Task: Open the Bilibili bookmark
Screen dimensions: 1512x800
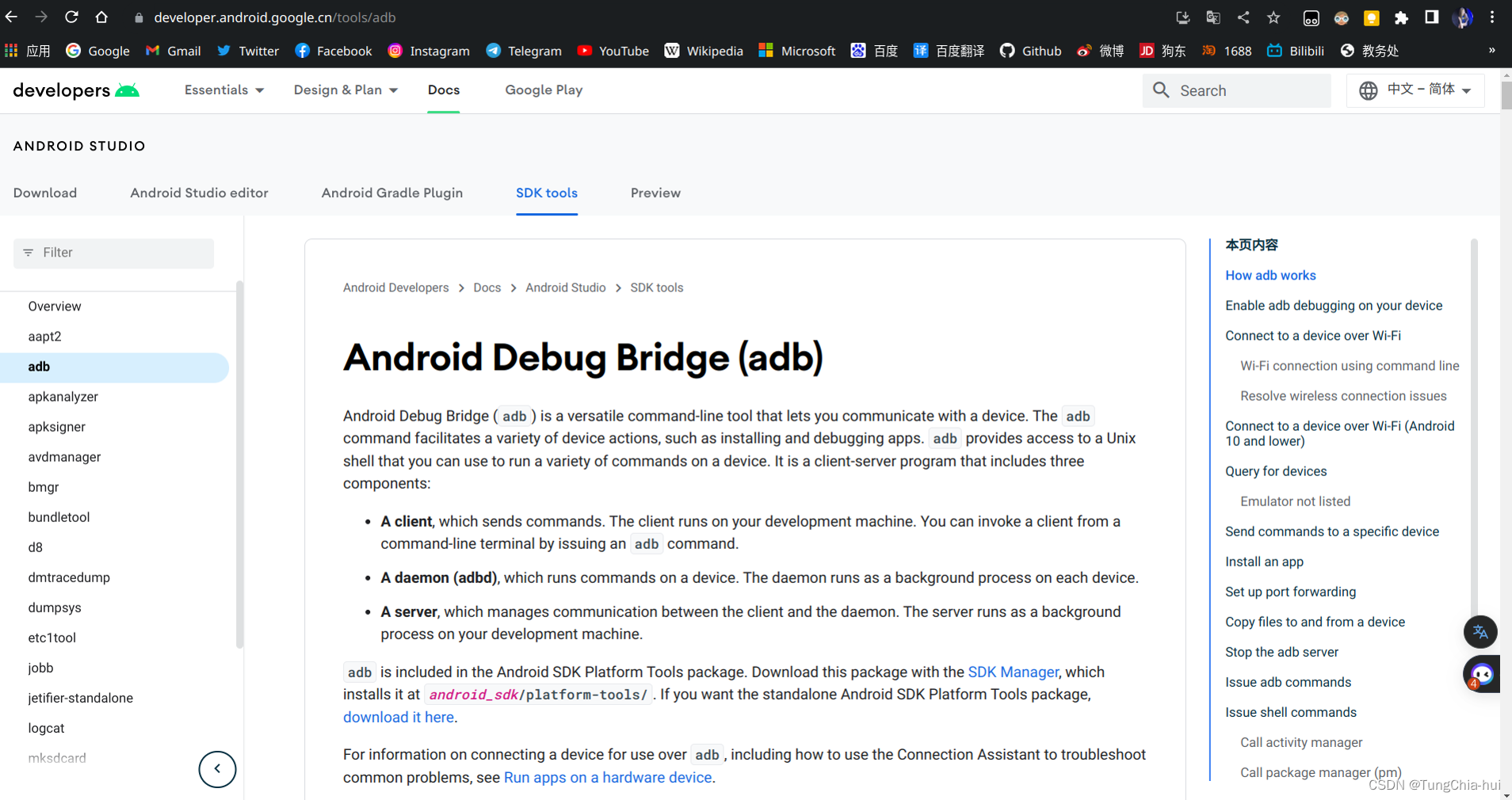Action: [x=1296, y=51]
